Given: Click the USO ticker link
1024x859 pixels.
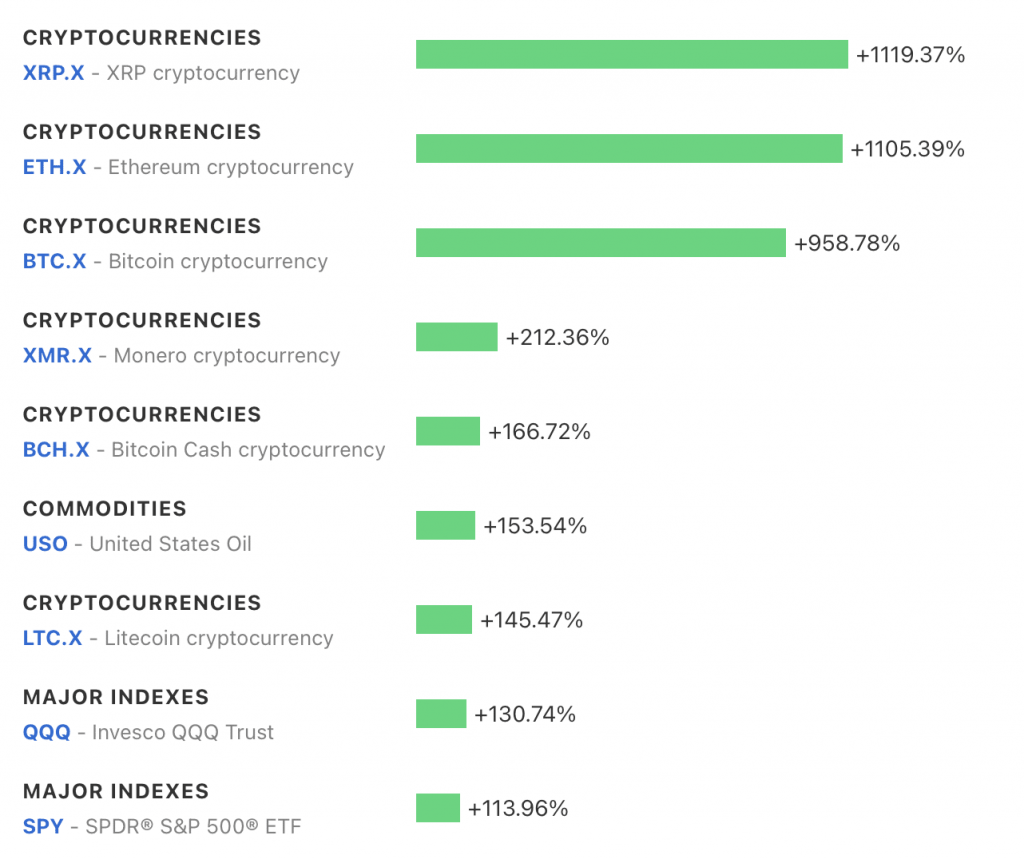Looking at the screenshot, I should click(x=45, y=544).
